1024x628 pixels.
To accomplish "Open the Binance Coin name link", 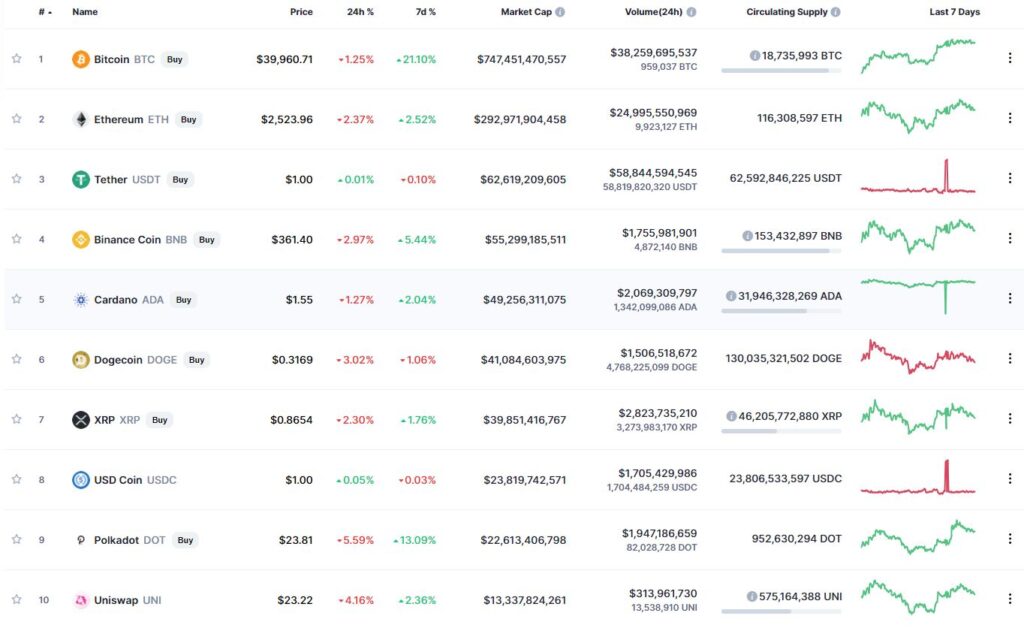I will [x=127, y=240].
